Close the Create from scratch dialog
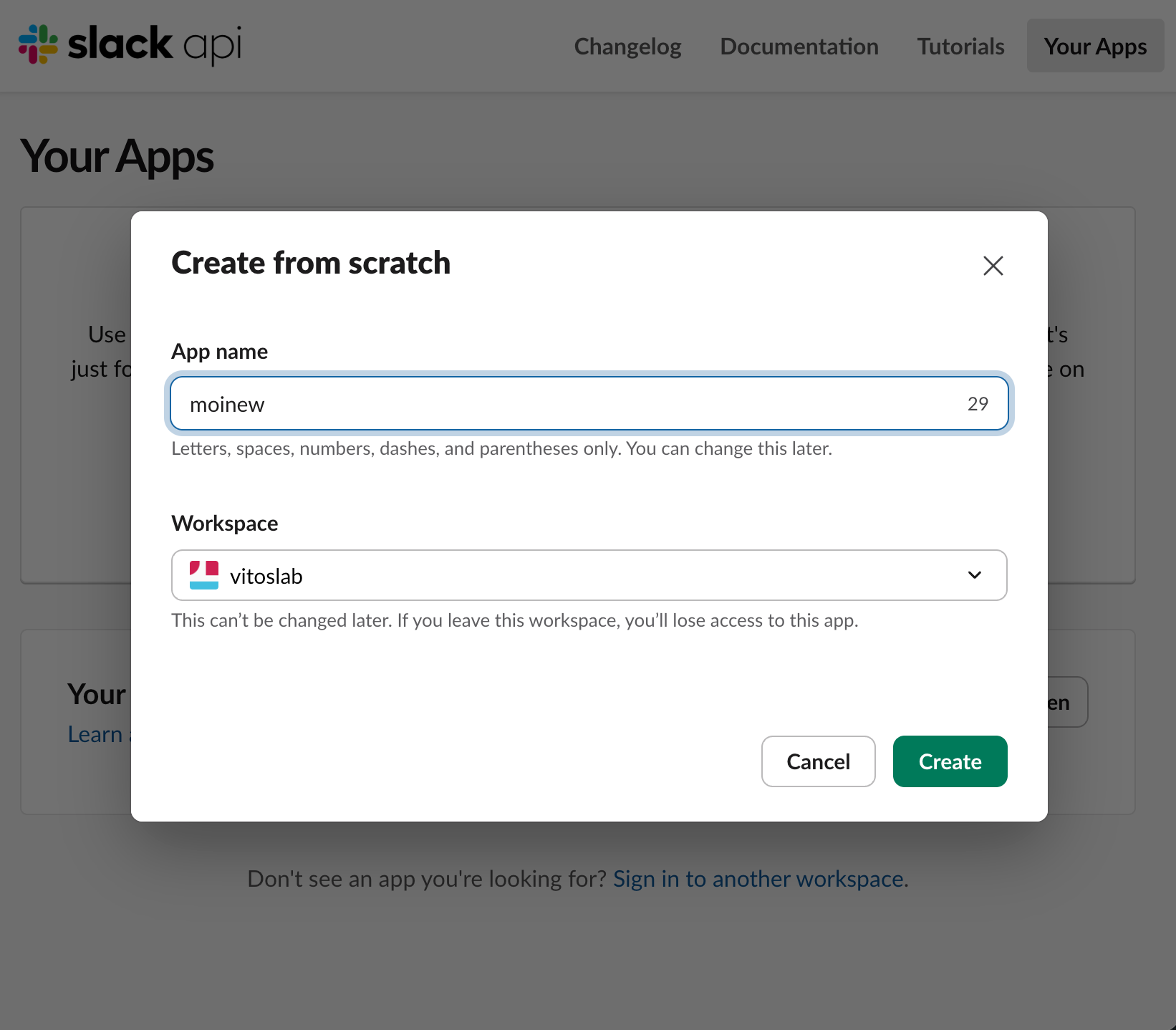 coord(993,266)
